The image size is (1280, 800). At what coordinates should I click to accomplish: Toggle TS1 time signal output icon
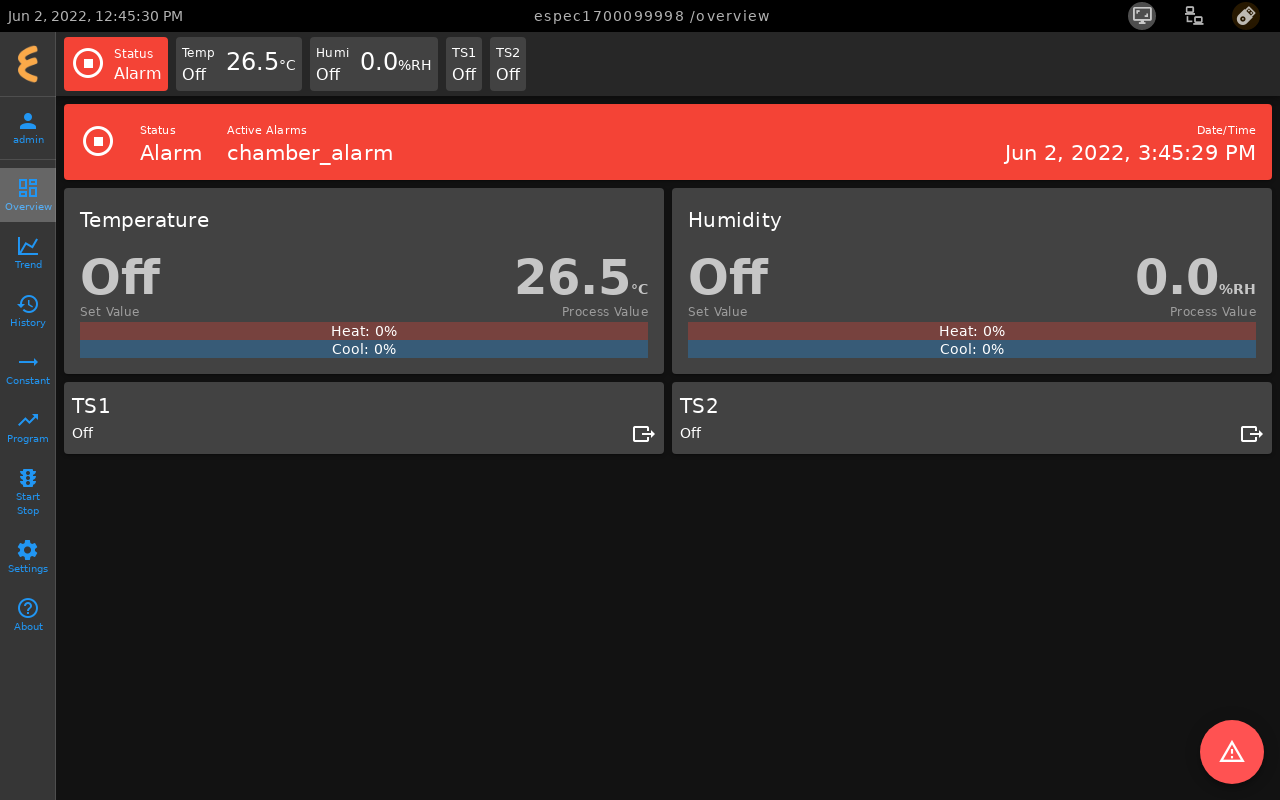click(x=644, y=434)
